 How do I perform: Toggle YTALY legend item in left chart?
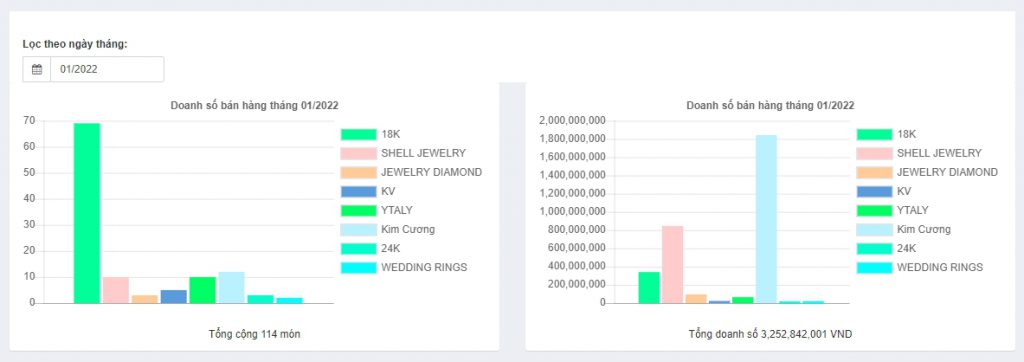click(x=376, y=210)
